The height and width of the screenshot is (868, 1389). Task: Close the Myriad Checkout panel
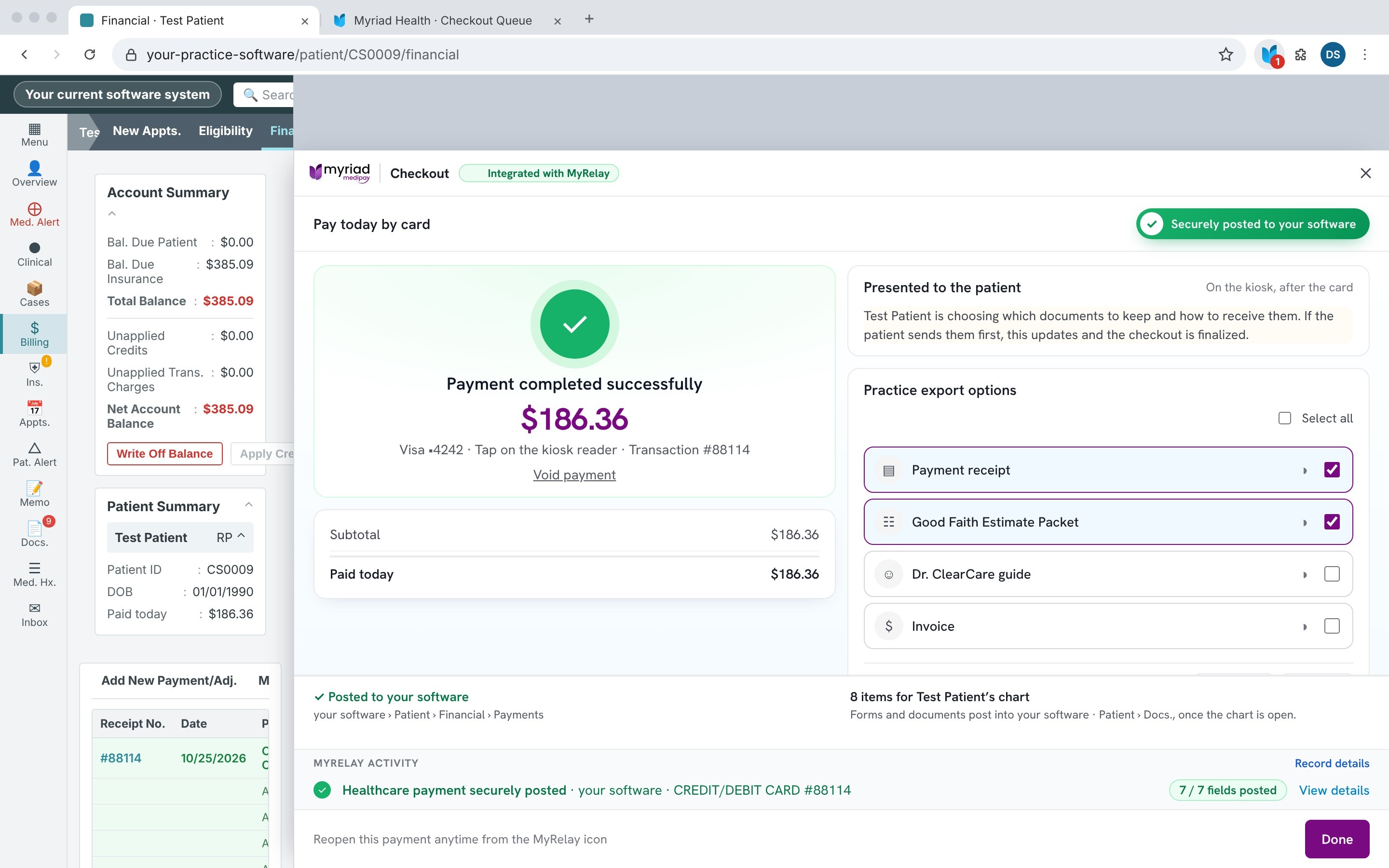click(x=1365, y=174)
